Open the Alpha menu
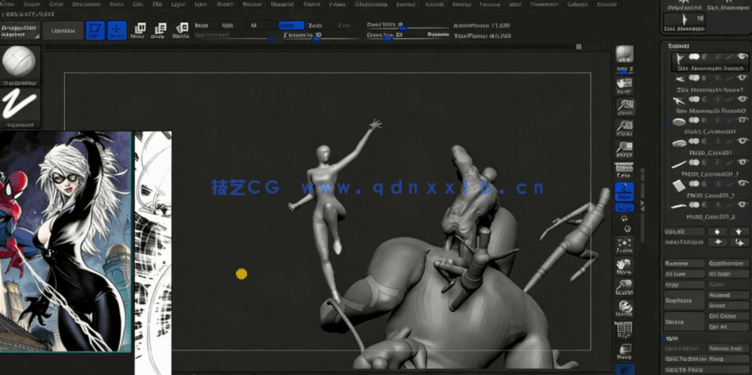Image resolution: width=752 pixels, height=375 pixels. click(x=8, y=4)
